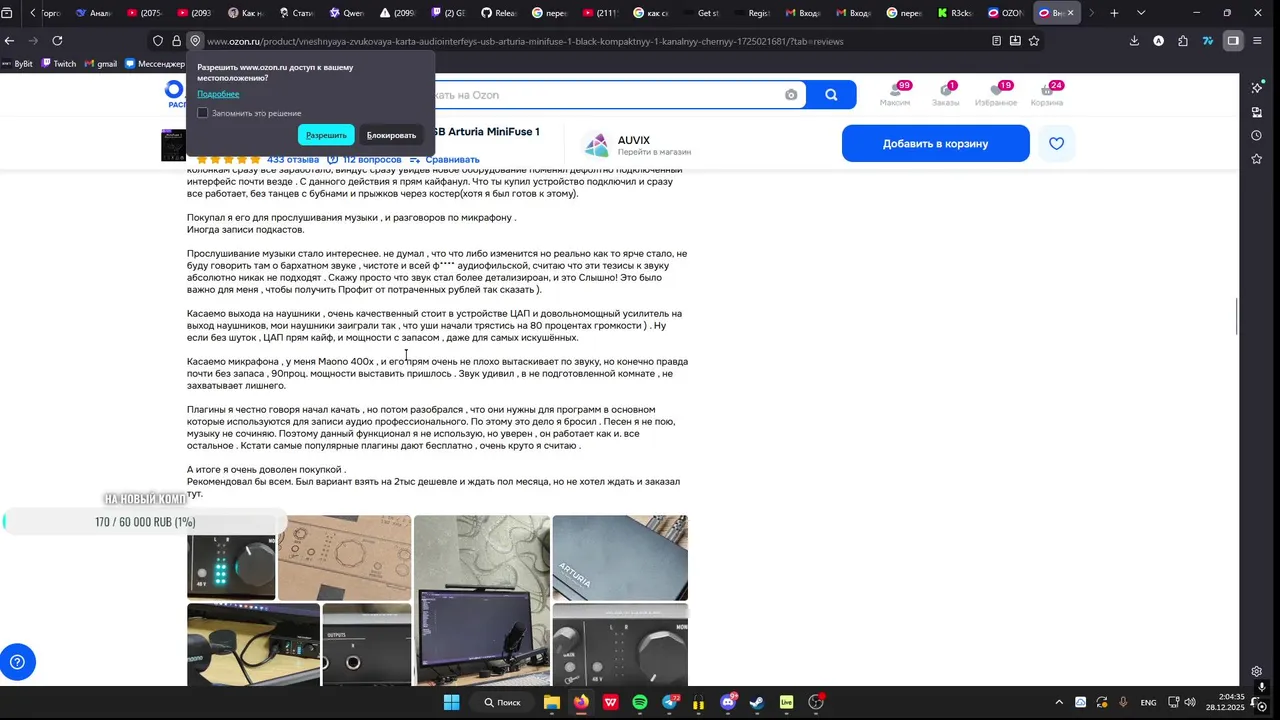The width and height of the screenshot is (1280, 720).
Task: Open review photo of monitor with microphone
Action: (482, 600)
